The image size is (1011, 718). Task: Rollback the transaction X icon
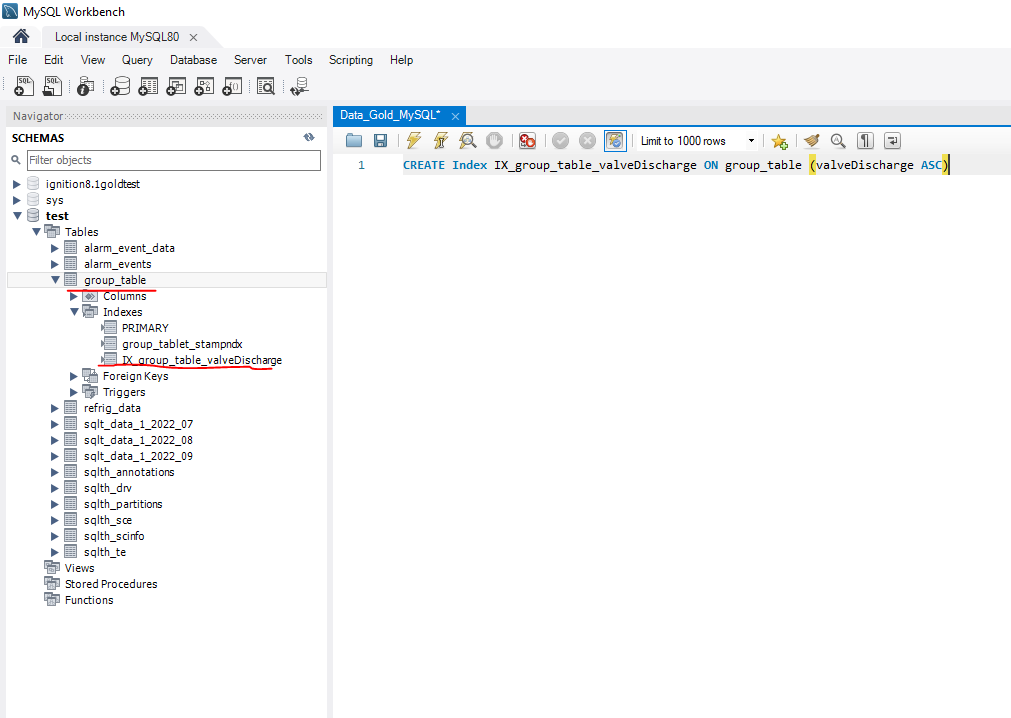(587, 141)
